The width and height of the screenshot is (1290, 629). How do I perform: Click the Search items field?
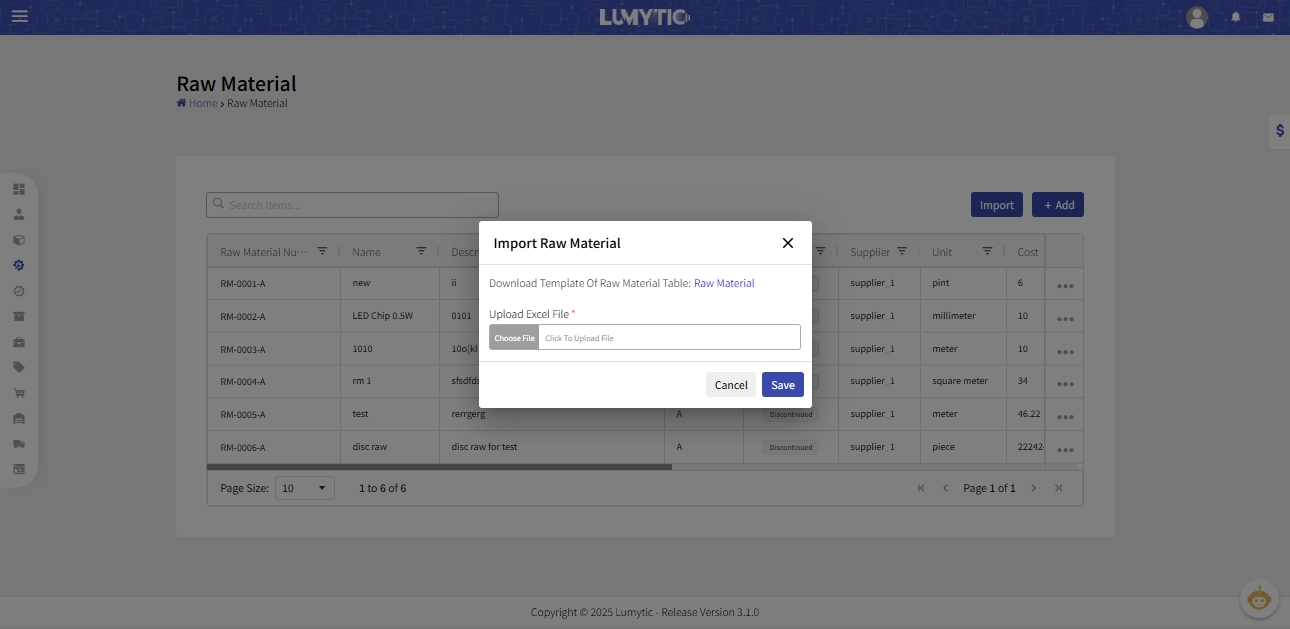352,205
